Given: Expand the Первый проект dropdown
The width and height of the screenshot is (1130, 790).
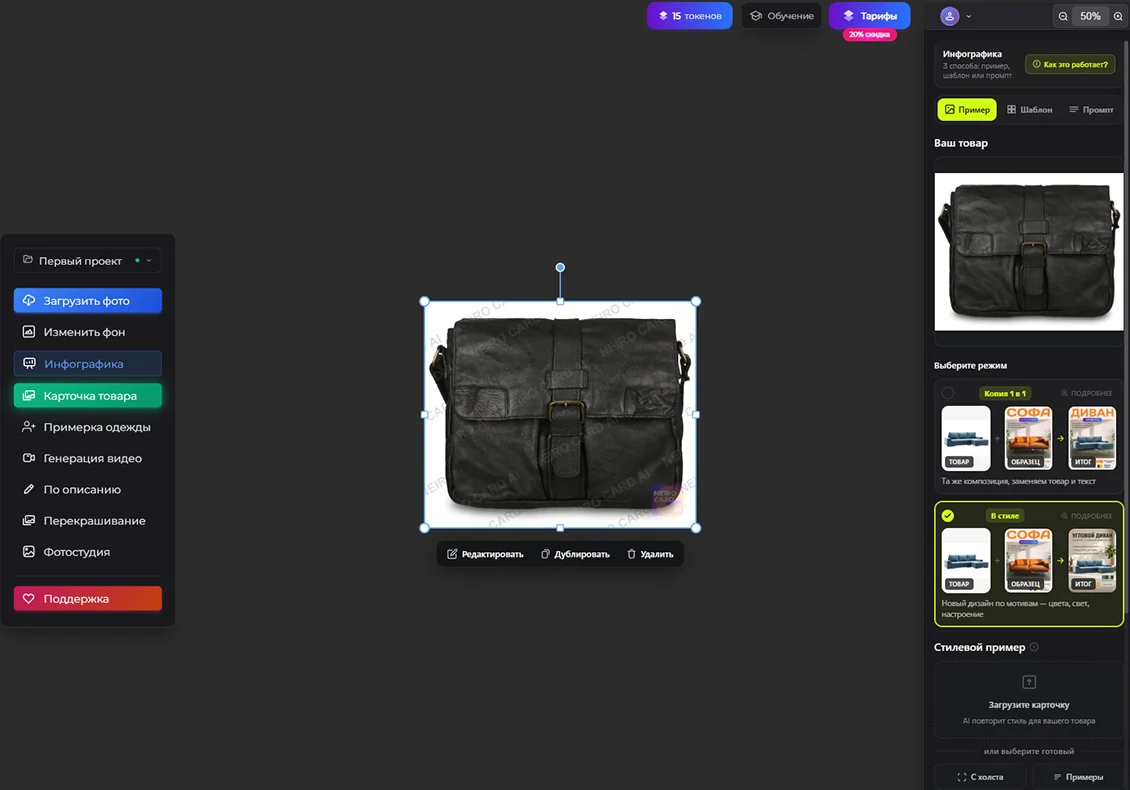Looking at the screenshot, I should pyautogui.click(x=87, y=260).
